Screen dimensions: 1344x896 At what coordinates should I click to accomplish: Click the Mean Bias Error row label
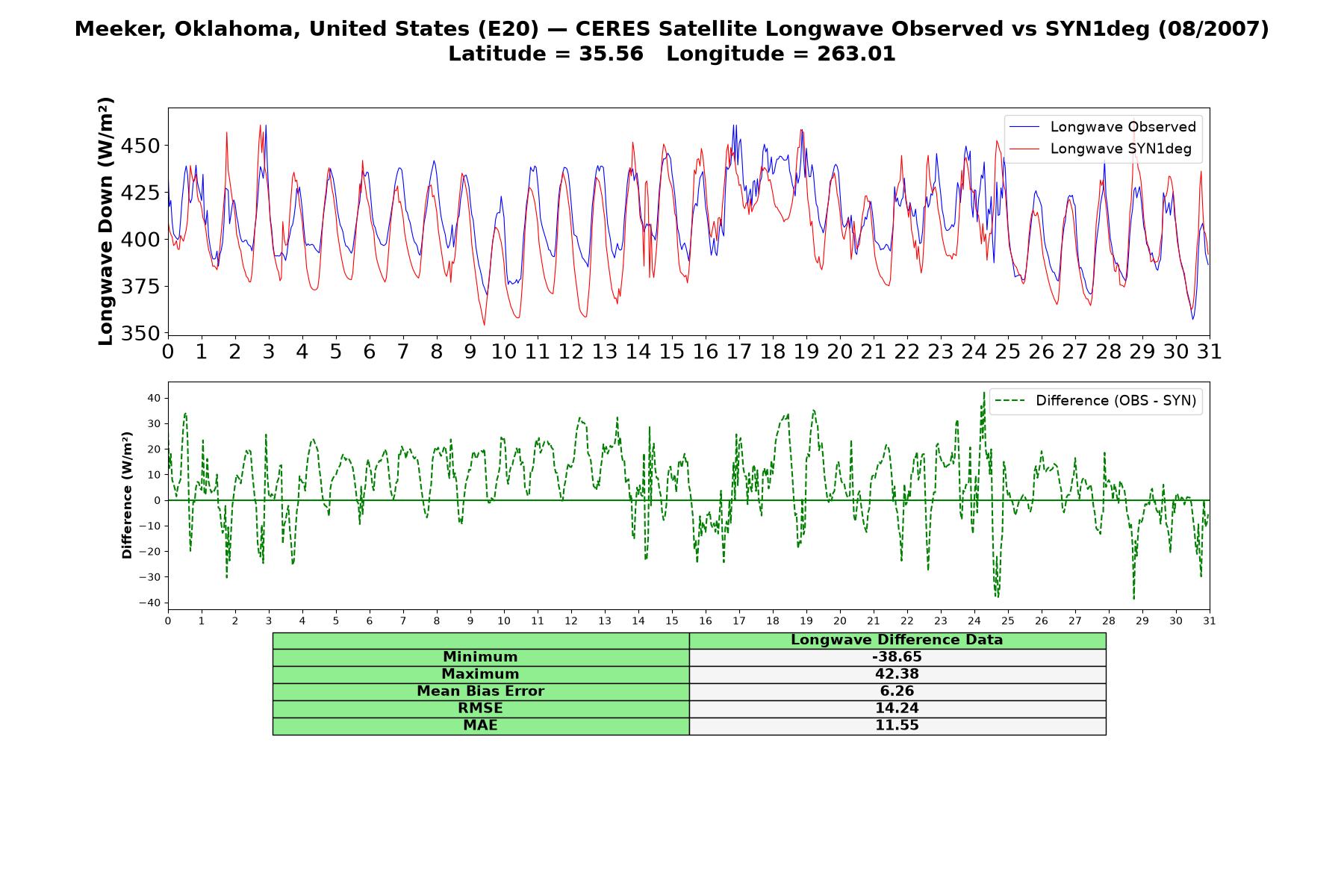(x=480, y=691)
